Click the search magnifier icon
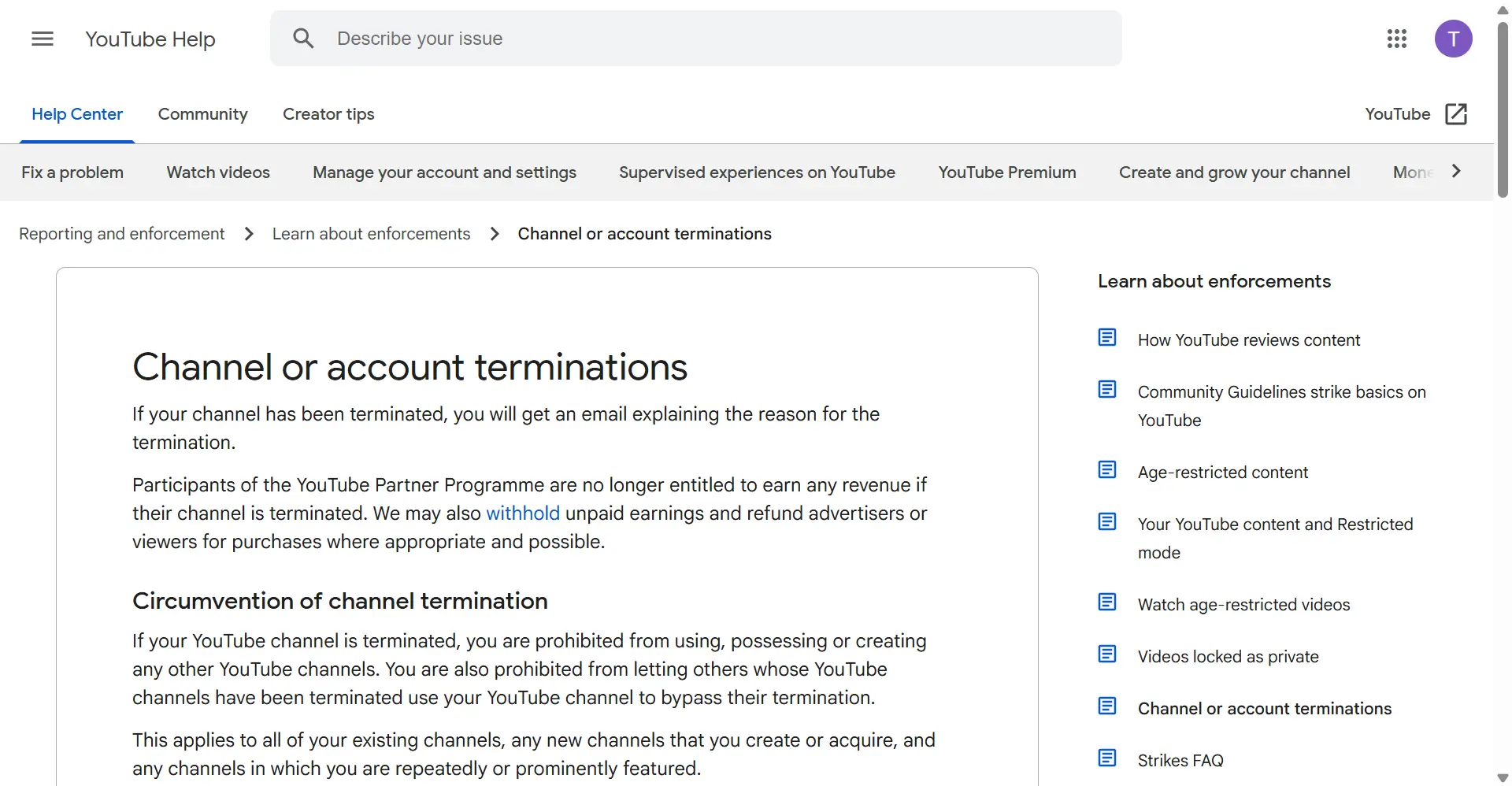This screenshot has width=1512, height=786. 303,39
